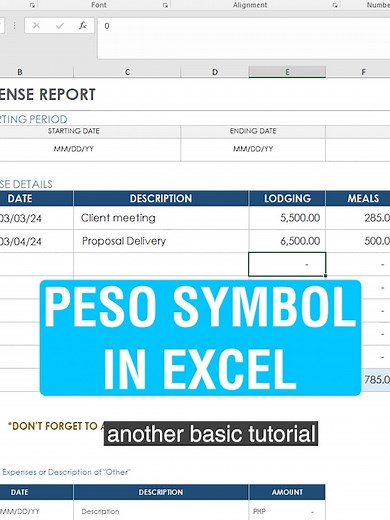This screenshot has height=520, width=390.
Task: Click the DESCRIPTION header of expense details
Action: [x=161, y=198]
